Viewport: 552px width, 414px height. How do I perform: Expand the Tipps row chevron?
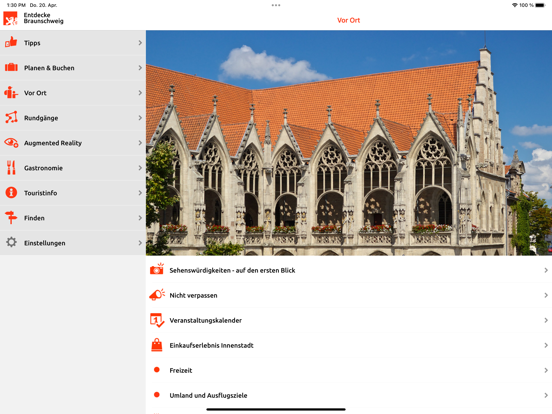[x=140, y=43]
